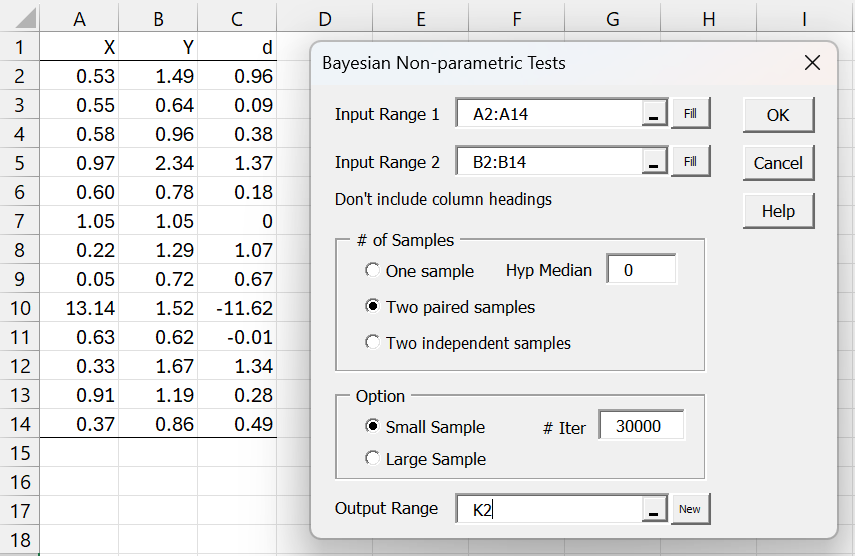Click empty cell A16
This screenshot has height=556, width=855.
click(79, 482)
